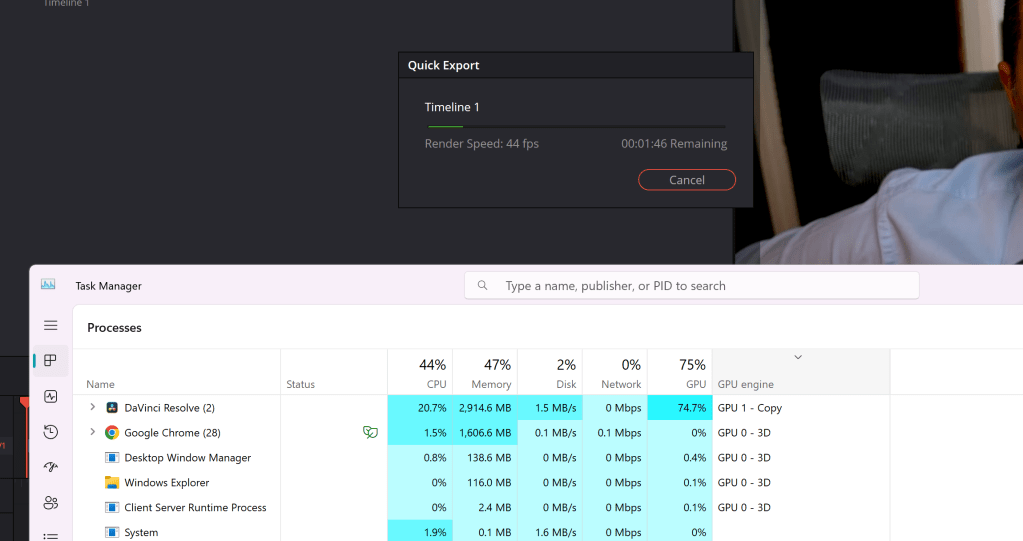
Task: Expand the Google Chrome (28) process group
Action: 93,432
